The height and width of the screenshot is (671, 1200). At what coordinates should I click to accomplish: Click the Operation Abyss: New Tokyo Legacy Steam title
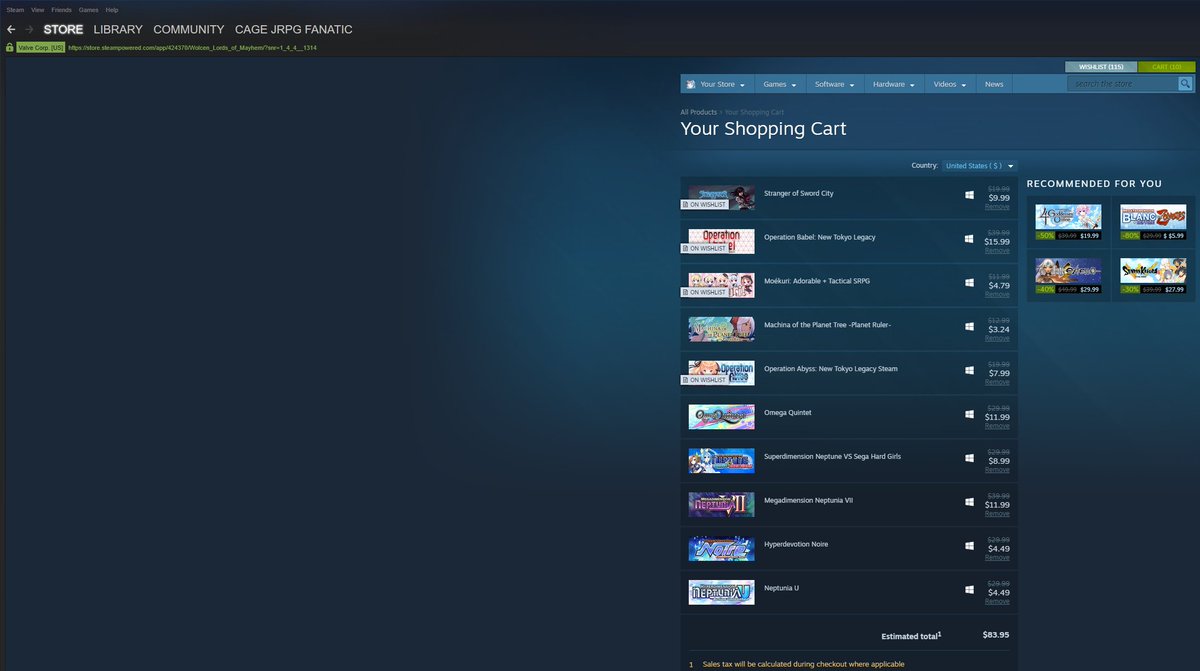click(830, 369)
